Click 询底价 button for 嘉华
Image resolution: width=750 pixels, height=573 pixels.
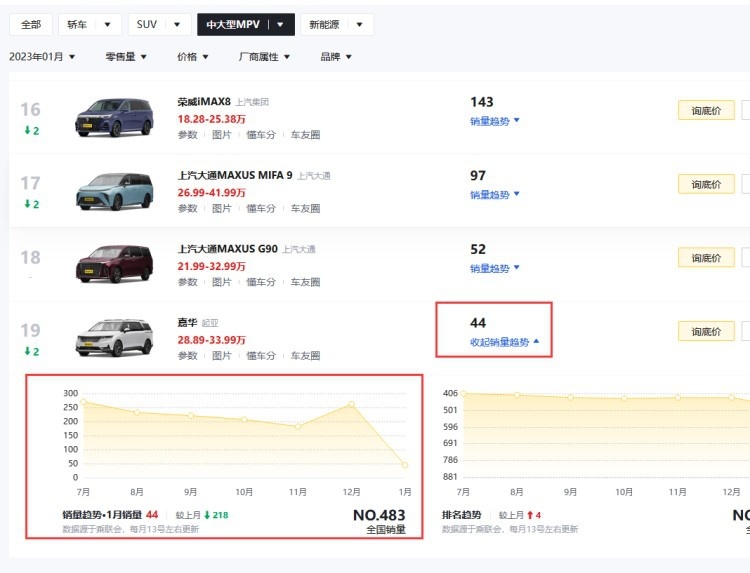[x=706, y=331]
